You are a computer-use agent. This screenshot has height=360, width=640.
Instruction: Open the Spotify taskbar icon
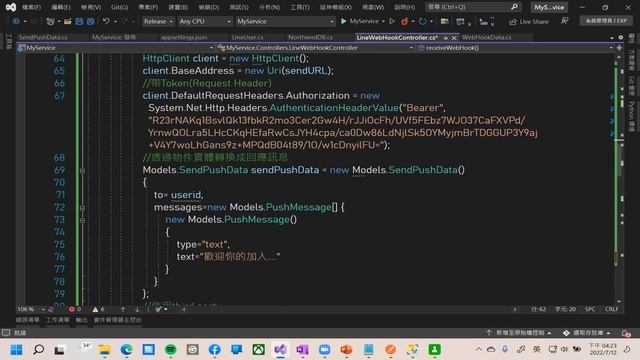(171, 349)
